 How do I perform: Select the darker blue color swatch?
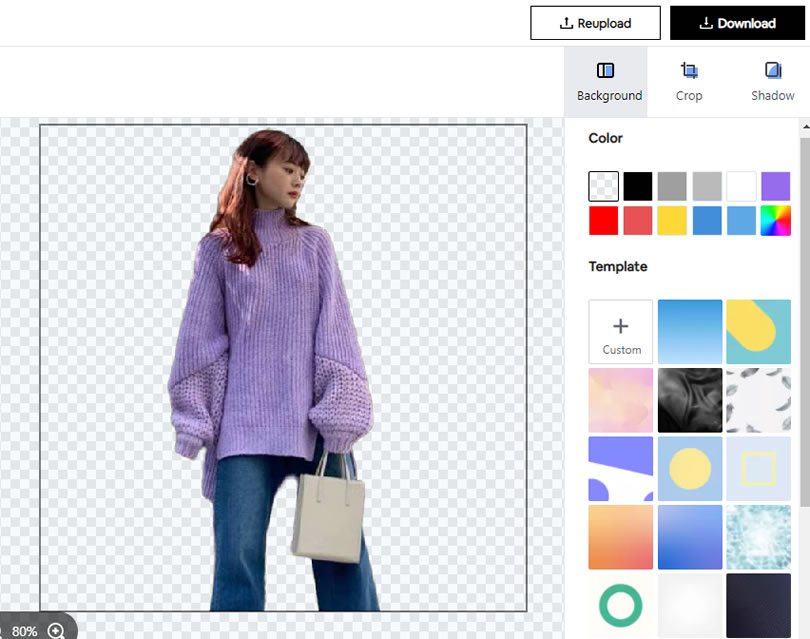pos(707,221)
